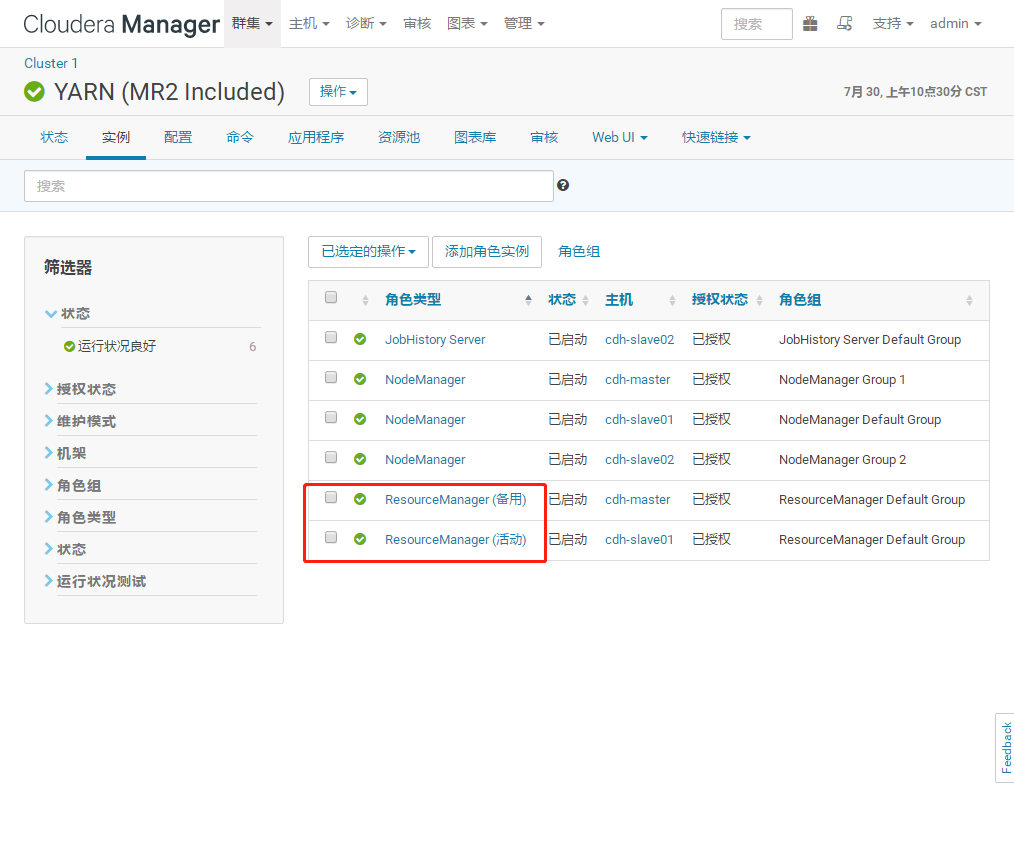Image resolution: width=1014 pixels, height=860 pixels.
Task: Switch to the 配置 tab
Action: click(x=178, y=138)
